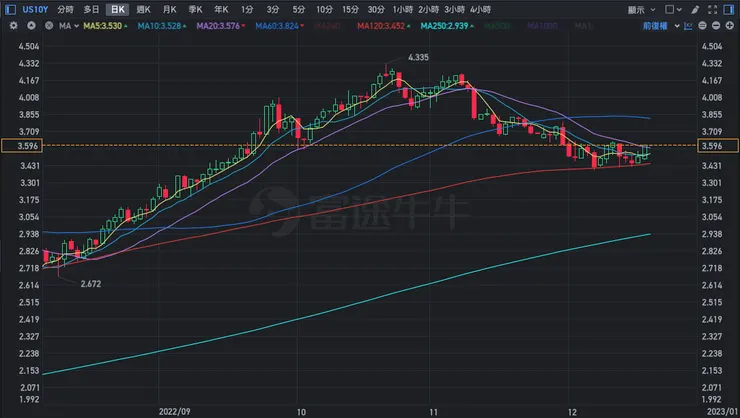Click the 10 month marker on time axis
This screenshot has height=418, width=740.
pos(301,412)
